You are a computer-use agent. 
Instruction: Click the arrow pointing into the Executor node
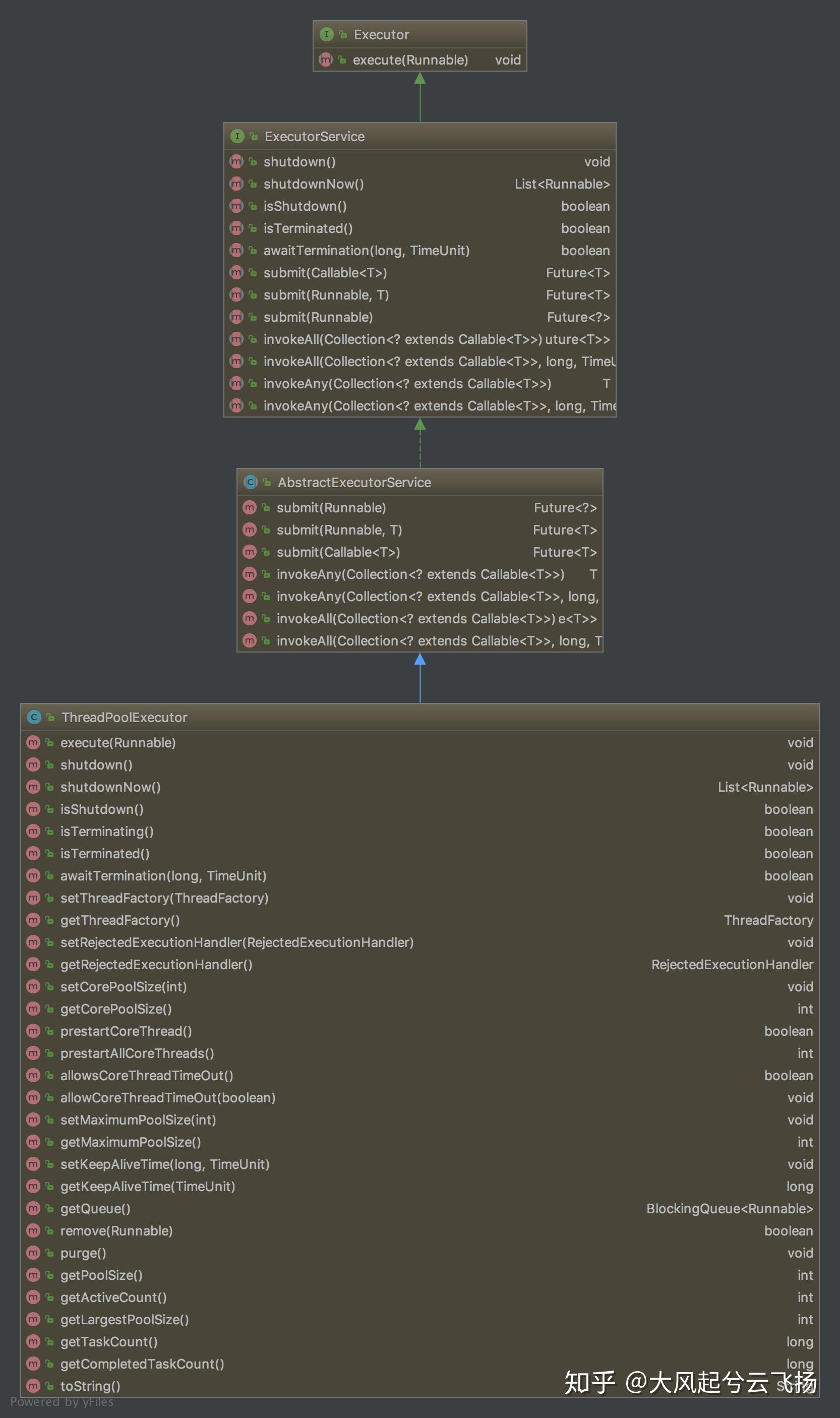[420, 79]
